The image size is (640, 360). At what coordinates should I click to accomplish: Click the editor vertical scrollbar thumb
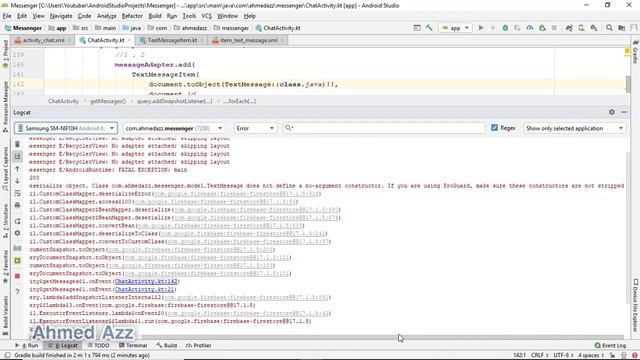tap(627, 84)
